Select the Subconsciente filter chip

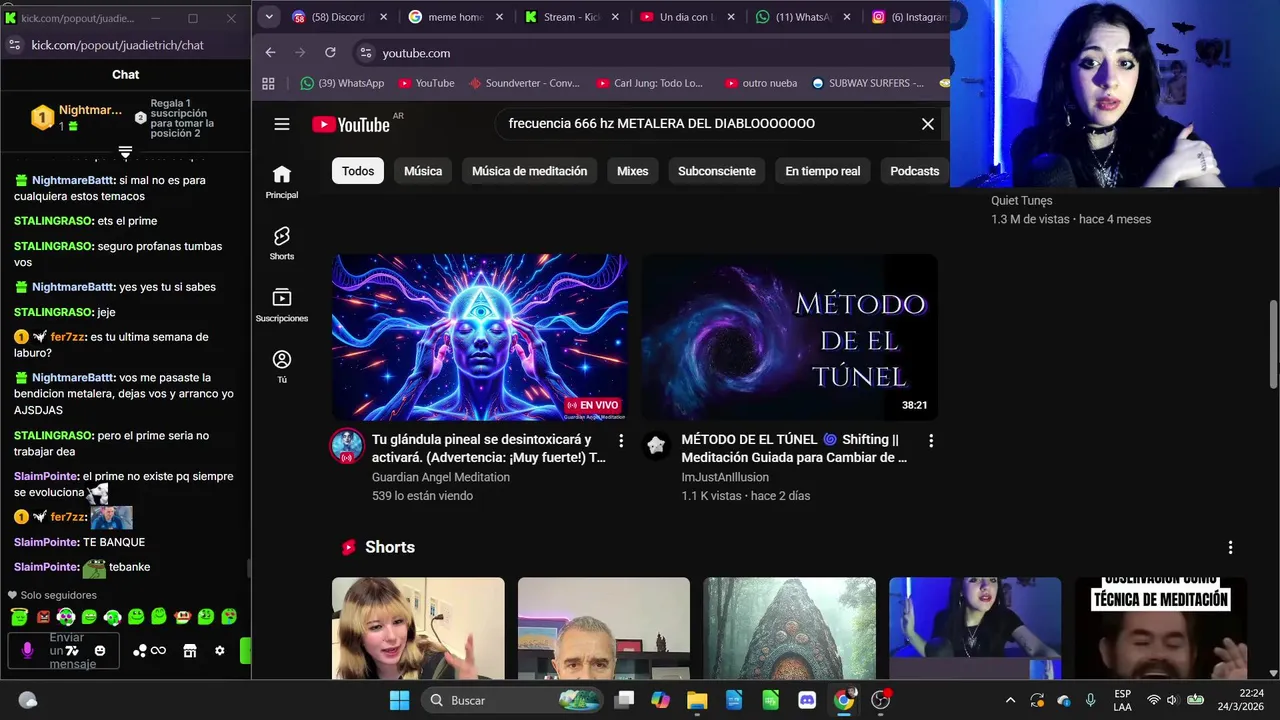click(x=717, y=171)
